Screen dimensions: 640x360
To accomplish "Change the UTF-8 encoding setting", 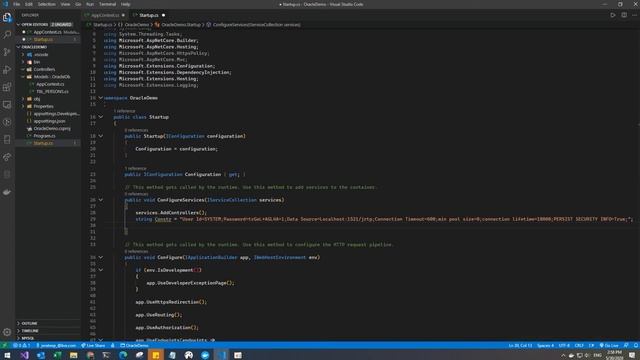I will point(564,345).
